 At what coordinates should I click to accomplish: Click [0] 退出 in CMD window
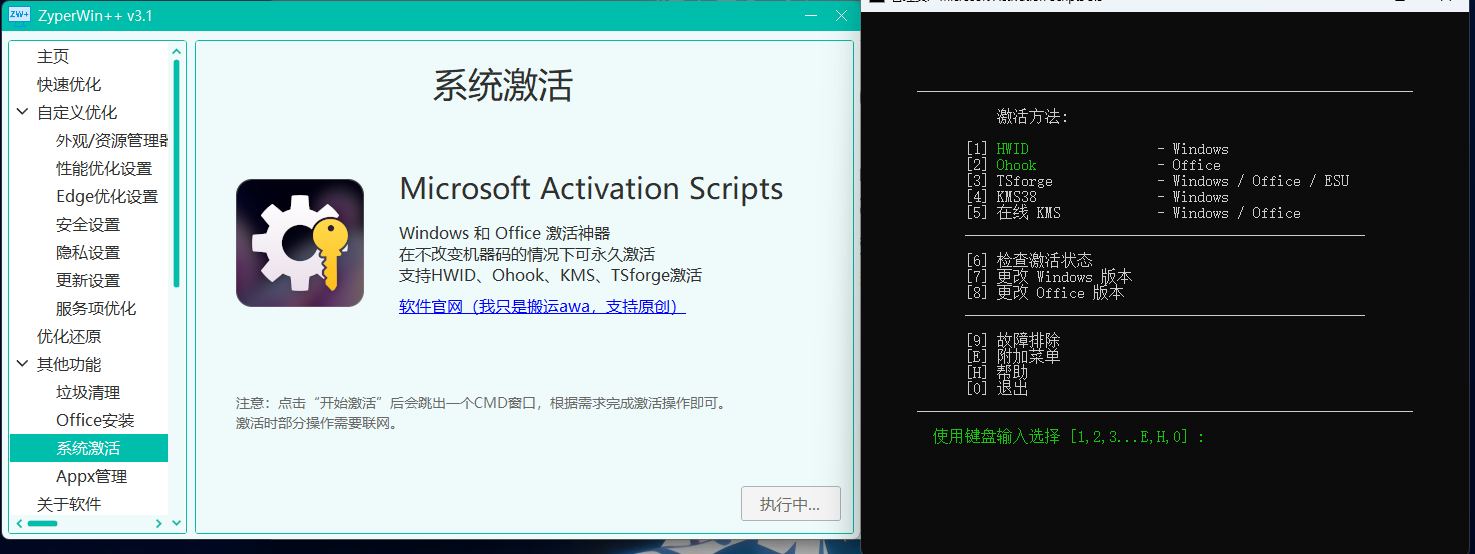point(997,388)
